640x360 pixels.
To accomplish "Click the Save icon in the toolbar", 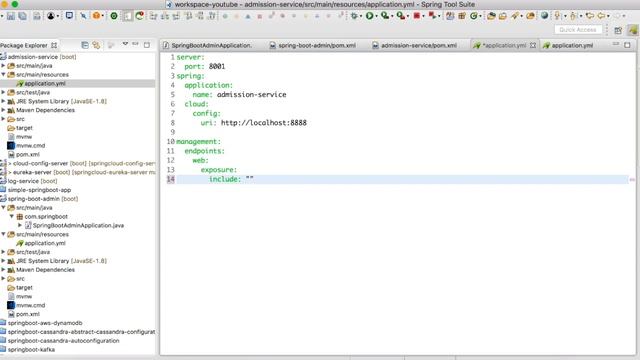I will 11,16.
